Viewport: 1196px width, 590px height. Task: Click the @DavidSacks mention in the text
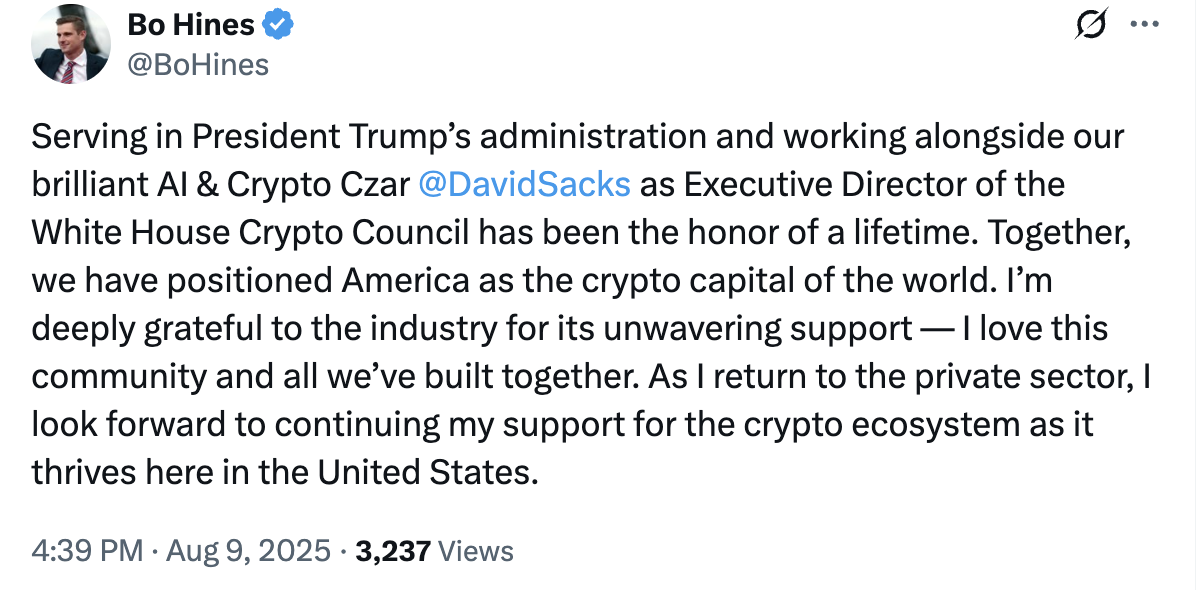tap(524, 184)
